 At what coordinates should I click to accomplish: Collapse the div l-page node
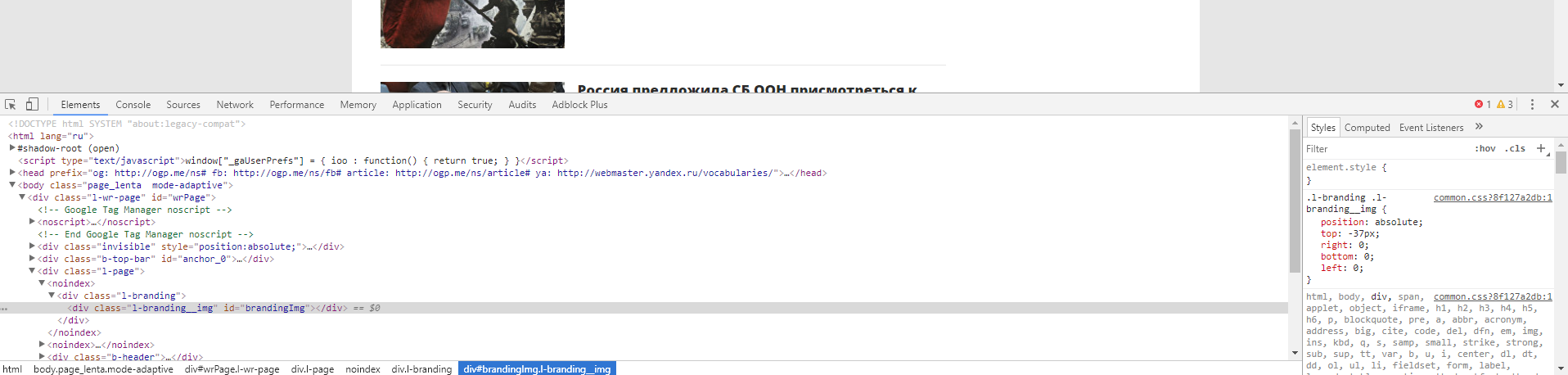tap(32, 271)
